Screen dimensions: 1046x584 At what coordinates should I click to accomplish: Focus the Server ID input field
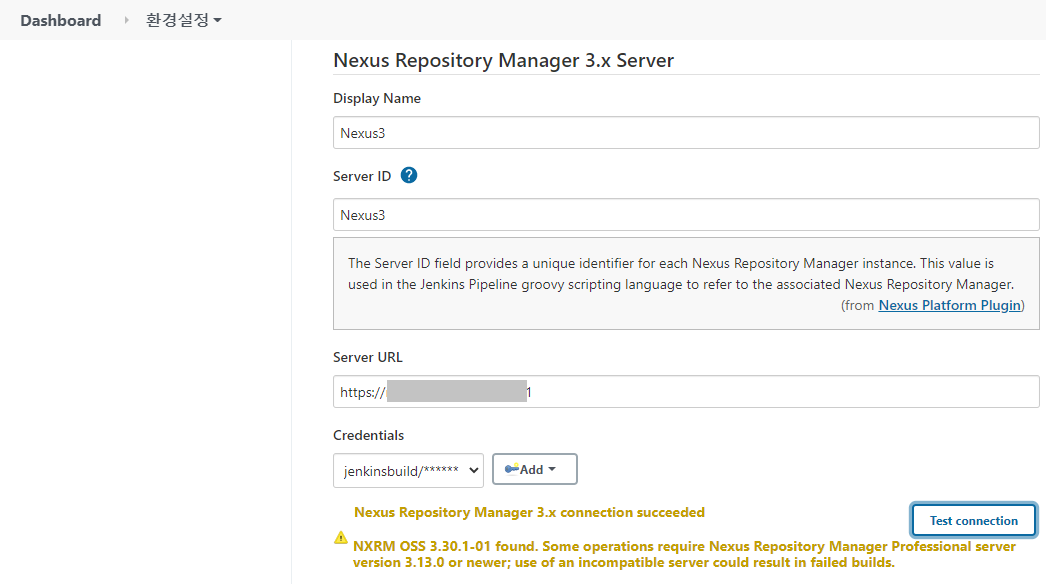[x=686, y=215]
